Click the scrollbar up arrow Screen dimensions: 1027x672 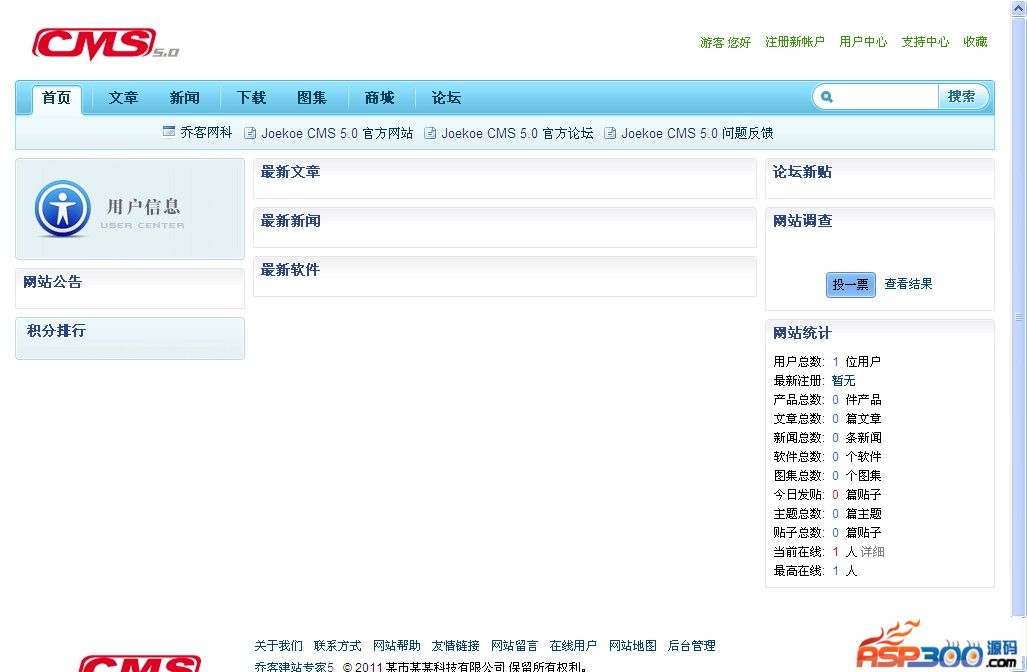pos(1019,9)
